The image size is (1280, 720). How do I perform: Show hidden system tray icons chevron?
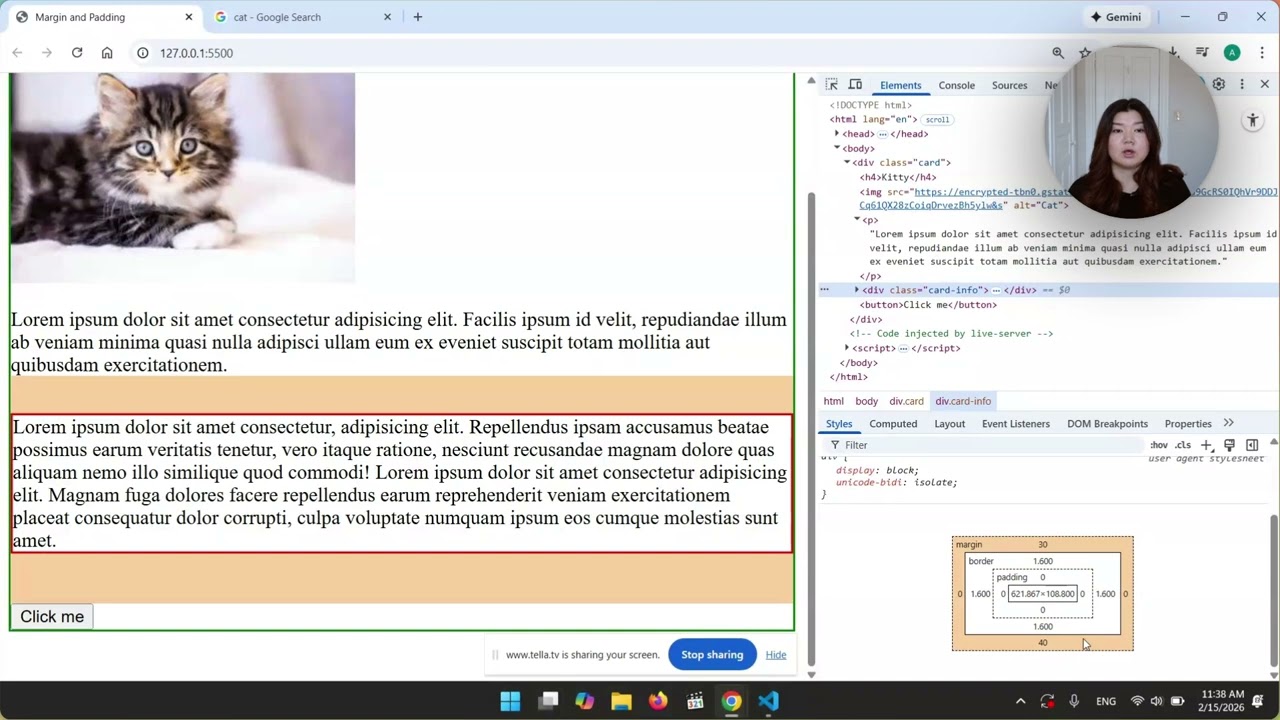click(x=1020, y=701)
